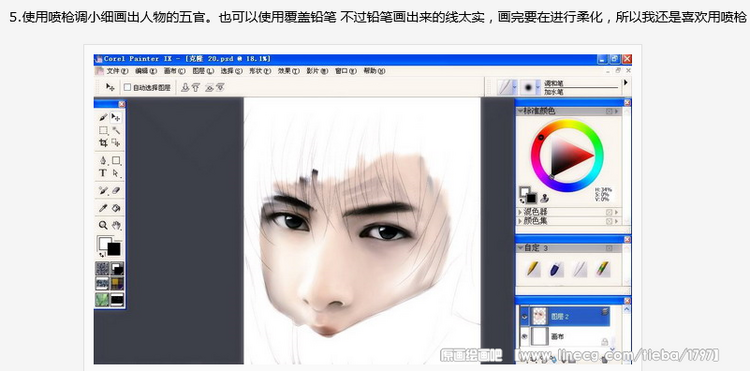The height and width of the screenshot is (371, 750).
Task: Open the 编辑 menu
Action: 146,71
